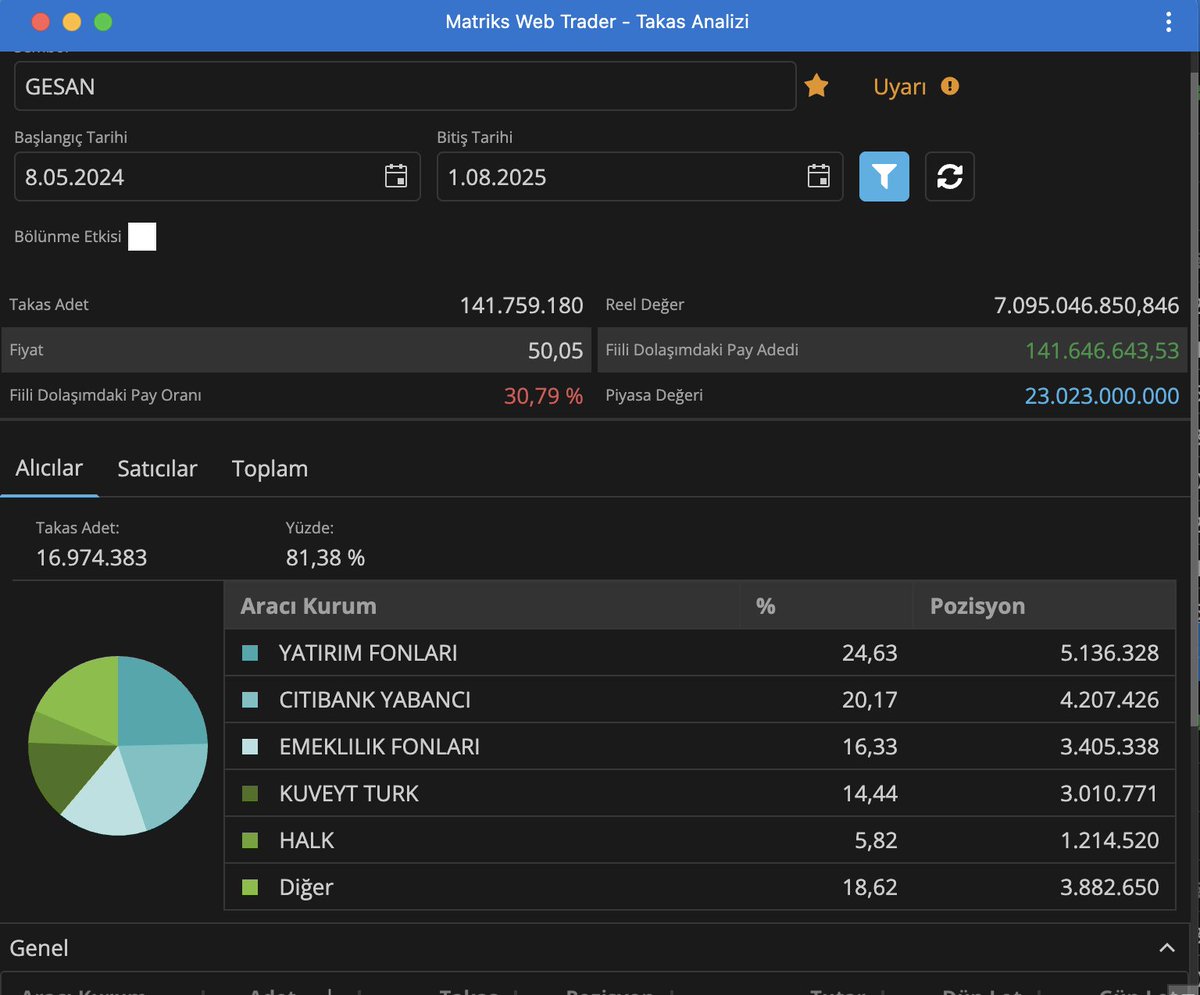Apply the blue filter funnel button
Image resolution: width=1200 pixels, height=995 pixels.
(885, 177)
